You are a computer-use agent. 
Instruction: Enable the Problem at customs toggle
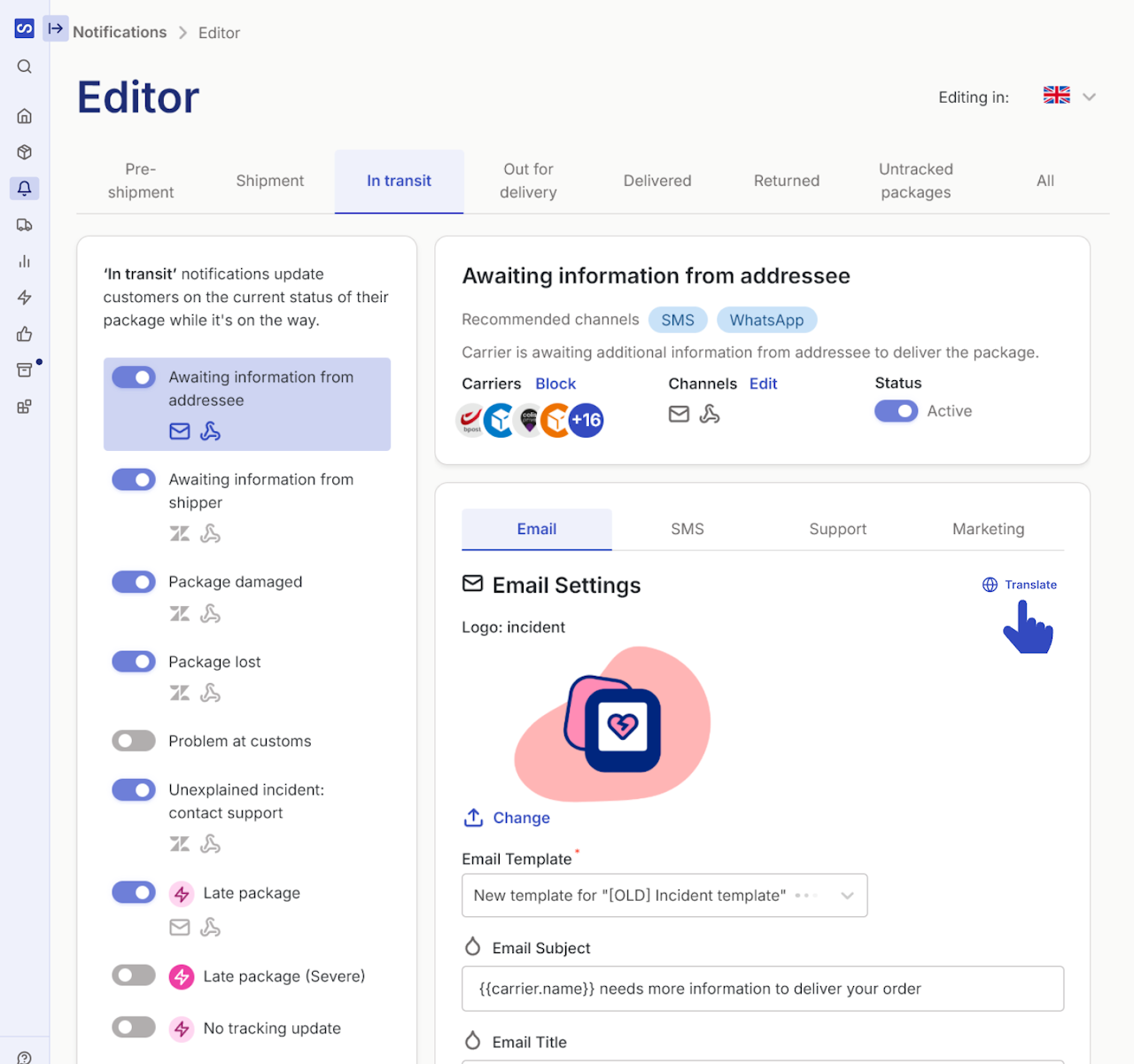pos(134,741)
